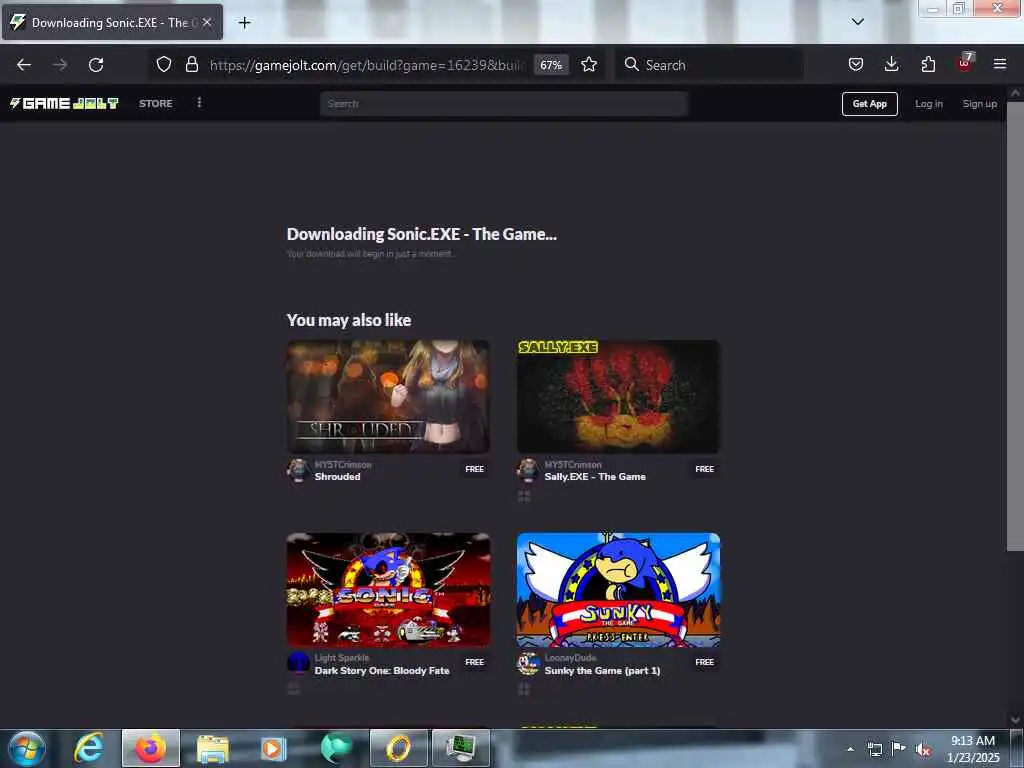1024x768 pixels.
Task: Open the Firefox downloads panel arrow
Action: click(891, 64)
